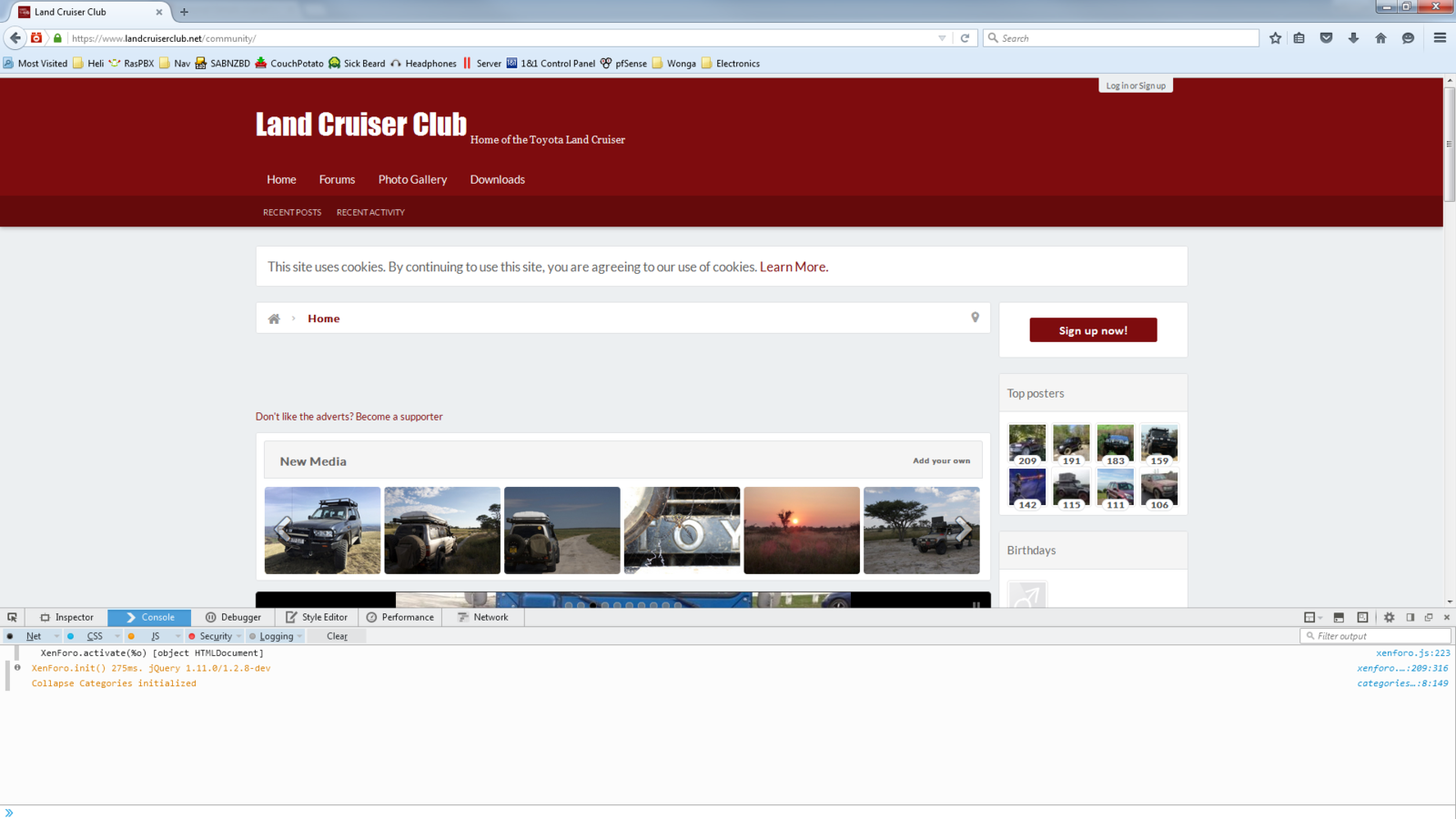Expand the Net filter dropdown arrow
Image resolution: width=1456 pixels, height=819 pixels.
pos(56,636)
